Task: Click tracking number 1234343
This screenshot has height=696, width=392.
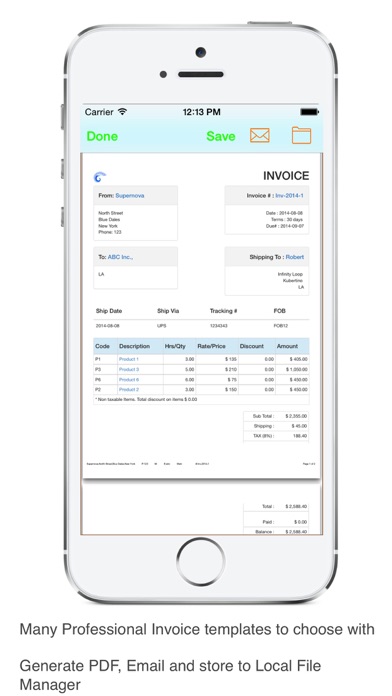Action: pos(218,326)
